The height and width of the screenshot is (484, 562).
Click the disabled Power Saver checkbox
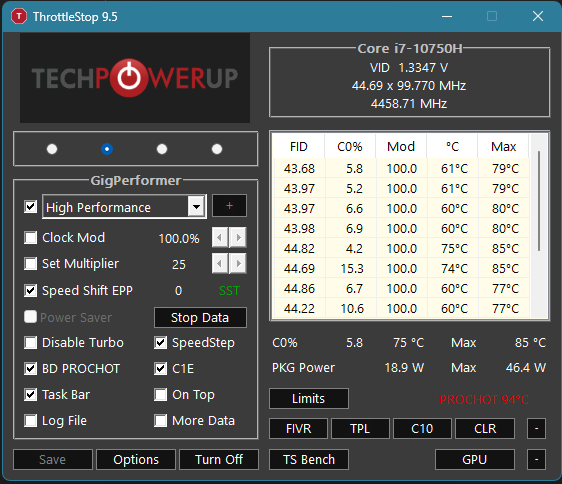[30, 317]
